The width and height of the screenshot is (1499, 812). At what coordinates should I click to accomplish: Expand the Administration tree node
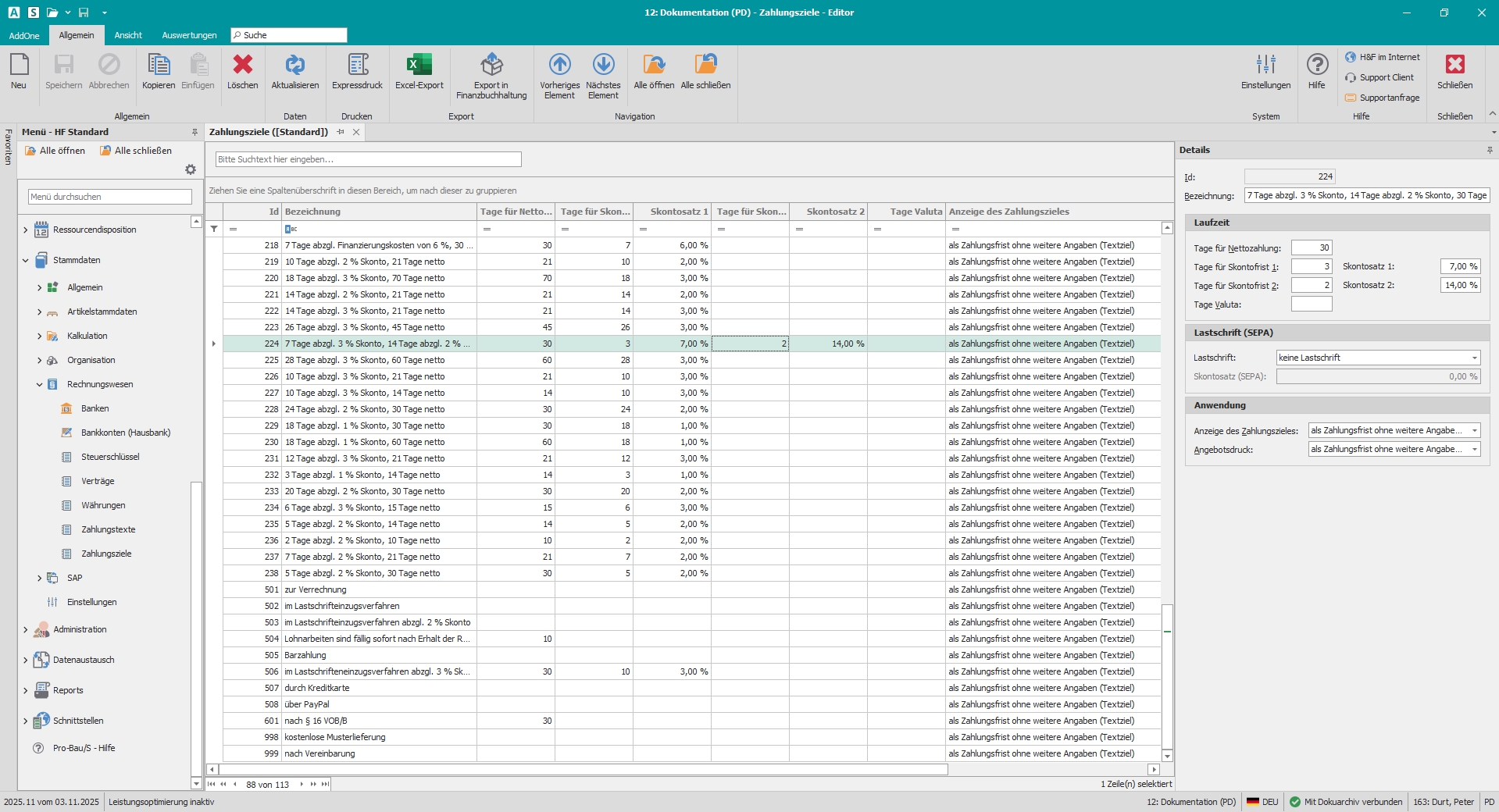[25, 630]
